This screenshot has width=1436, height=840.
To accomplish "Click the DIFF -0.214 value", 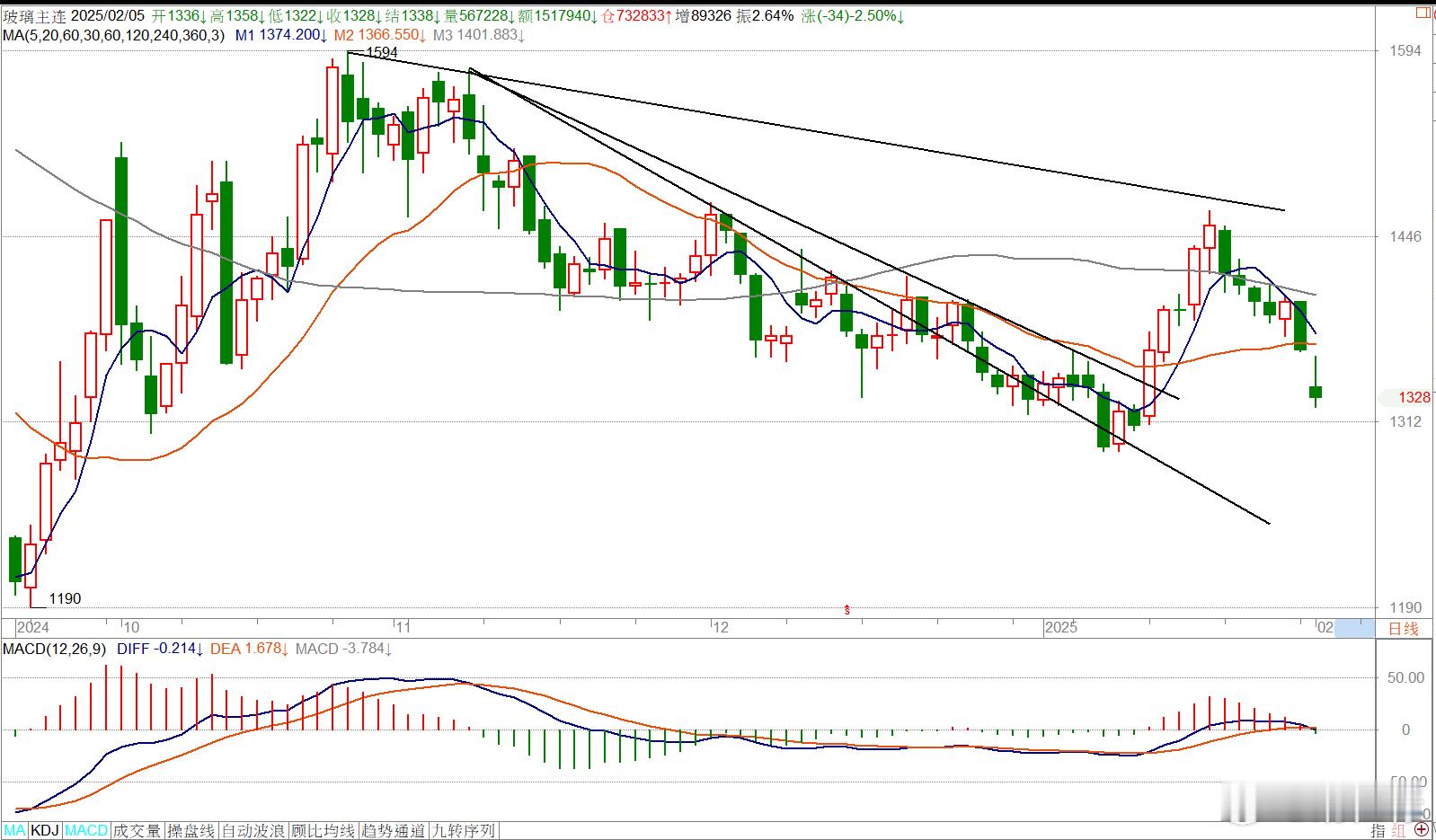I will tap(161, 648).
